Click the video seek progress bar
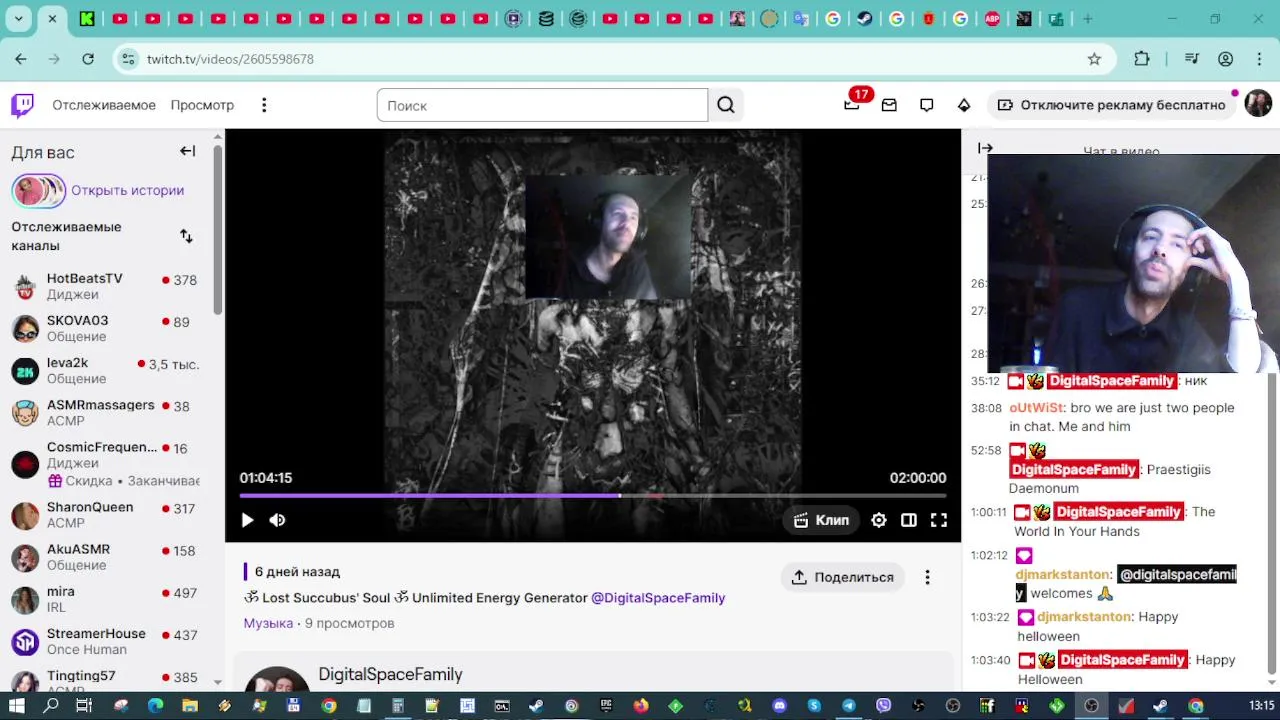The width and height of the screenshot is (1280, 720). pos(593,495)
